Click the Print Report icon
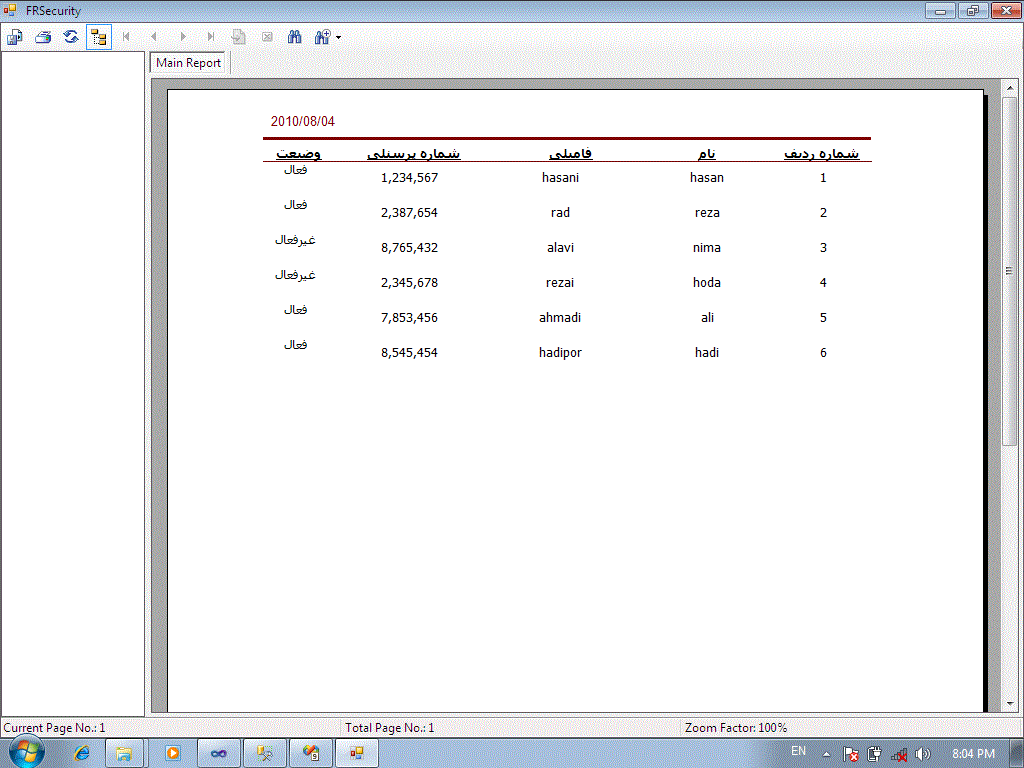Image resolution: width=1024 pixels, height=768 pixels. pos(43,37)
